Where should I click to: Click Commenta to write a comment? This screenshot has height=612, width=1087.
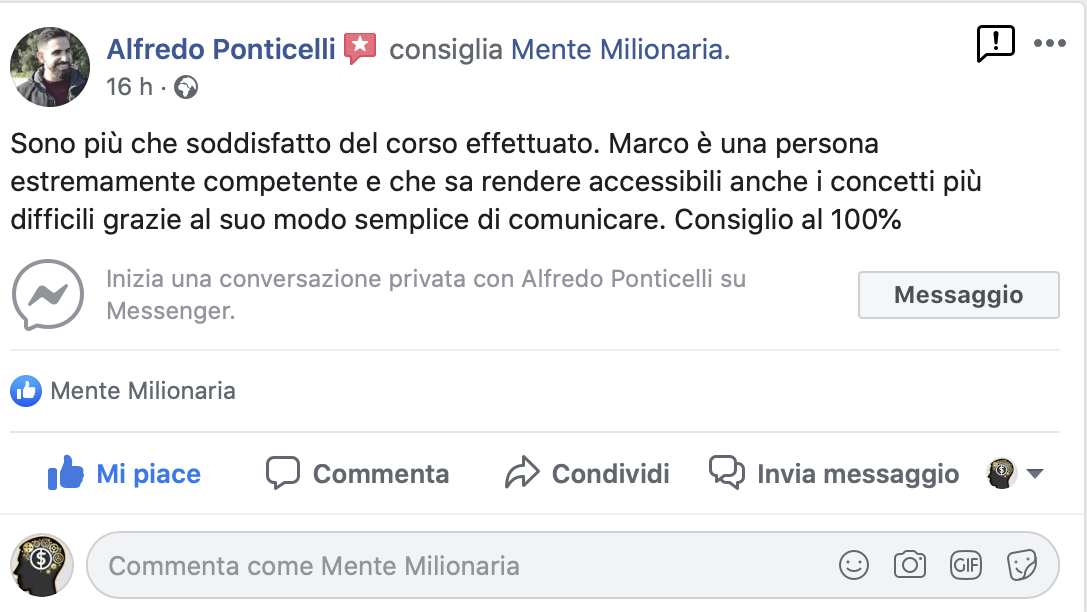coord(358,473)
